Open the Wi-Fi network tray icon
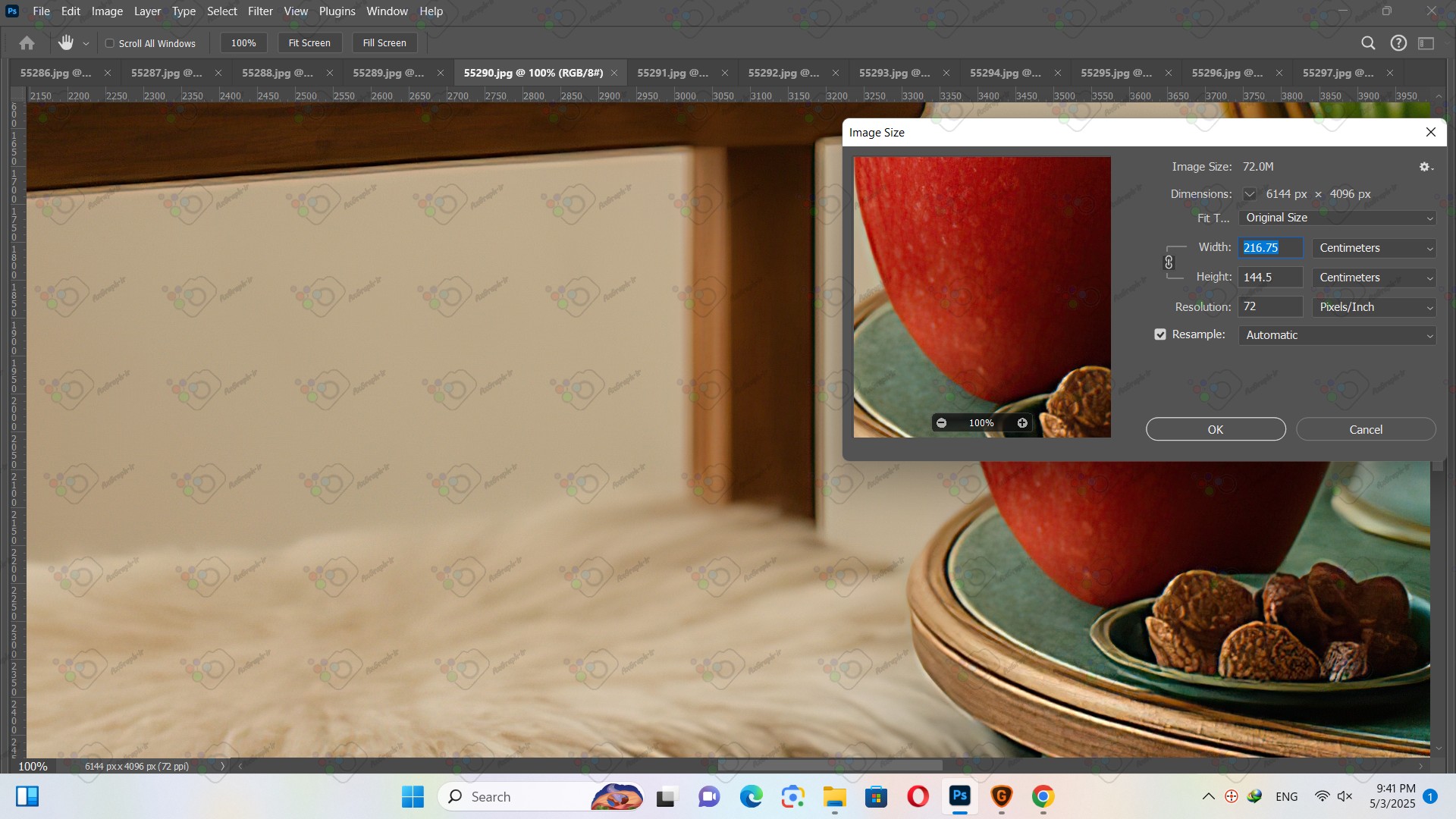The width and height of the screenshot is (1456, 819). point(1322,797)
